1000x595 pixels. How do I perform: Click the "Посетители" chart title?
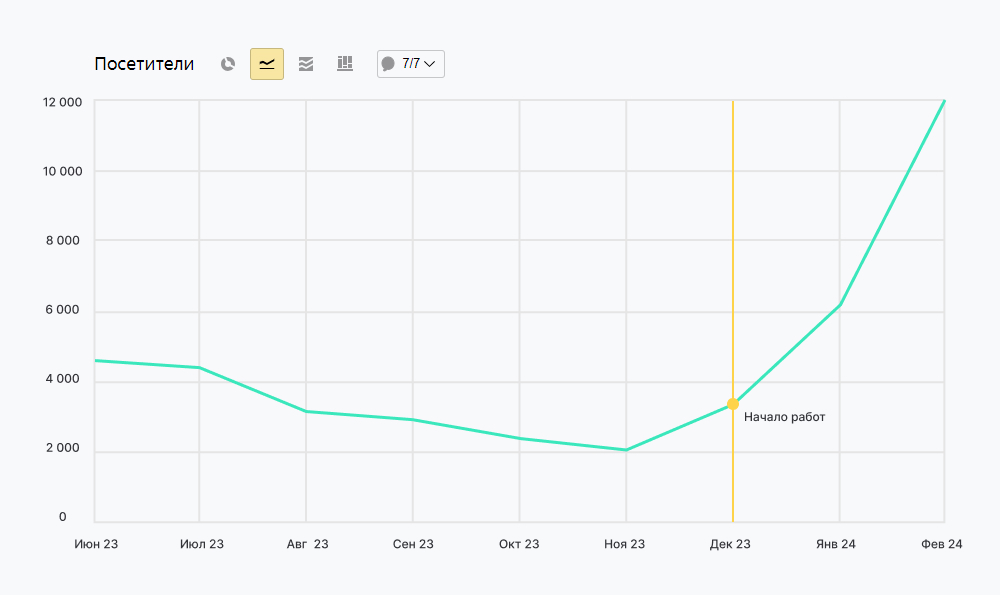144,64
